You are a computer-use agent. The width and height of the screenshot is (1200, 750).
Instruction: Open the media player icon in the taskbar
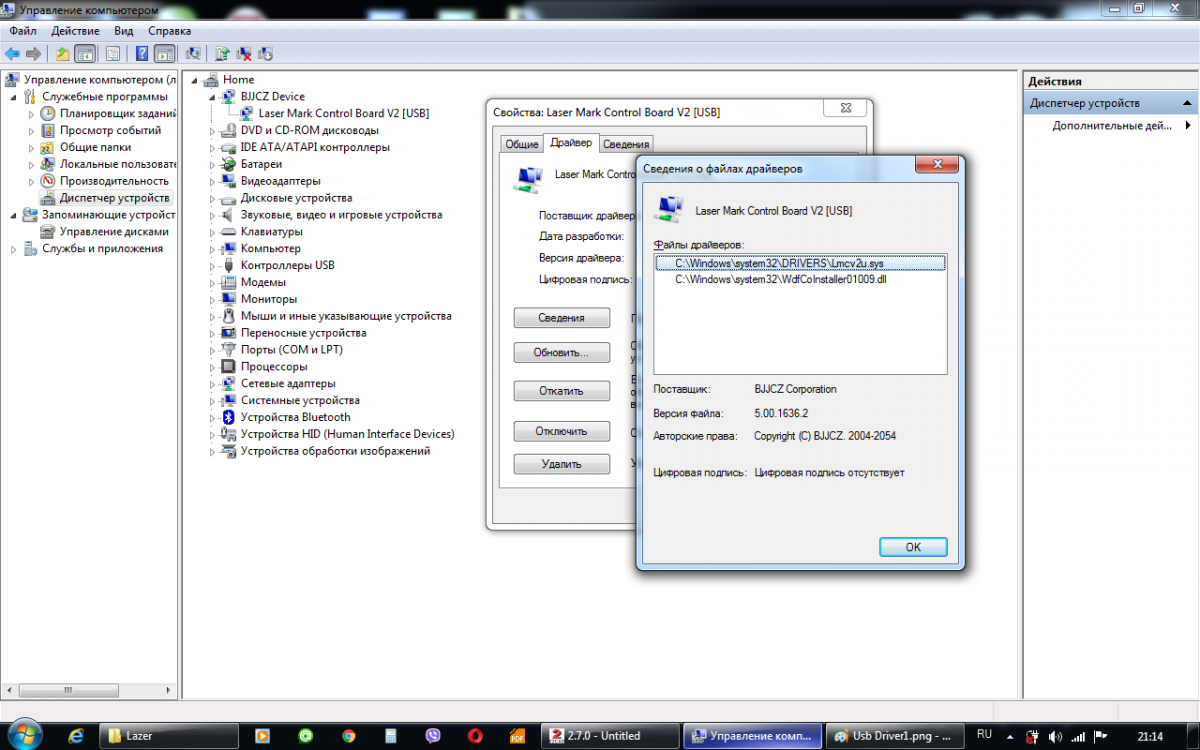click(x=262, y=735)
